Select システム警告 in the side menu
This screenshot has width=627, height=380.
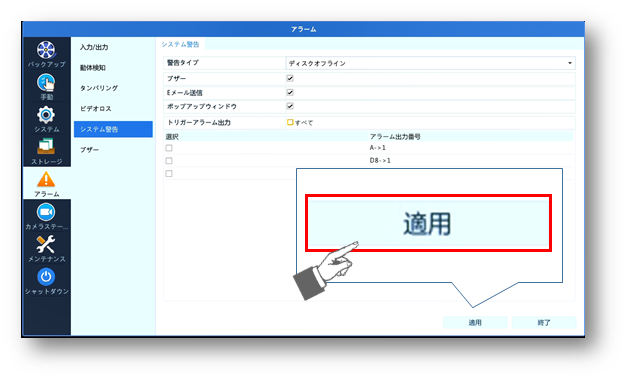click(x=113, y=129)
